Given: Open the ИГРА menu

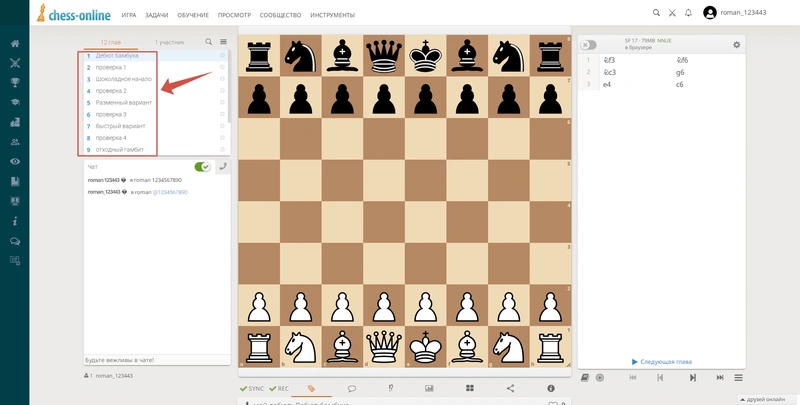Looking at the screenshot, I should [129, 15].
